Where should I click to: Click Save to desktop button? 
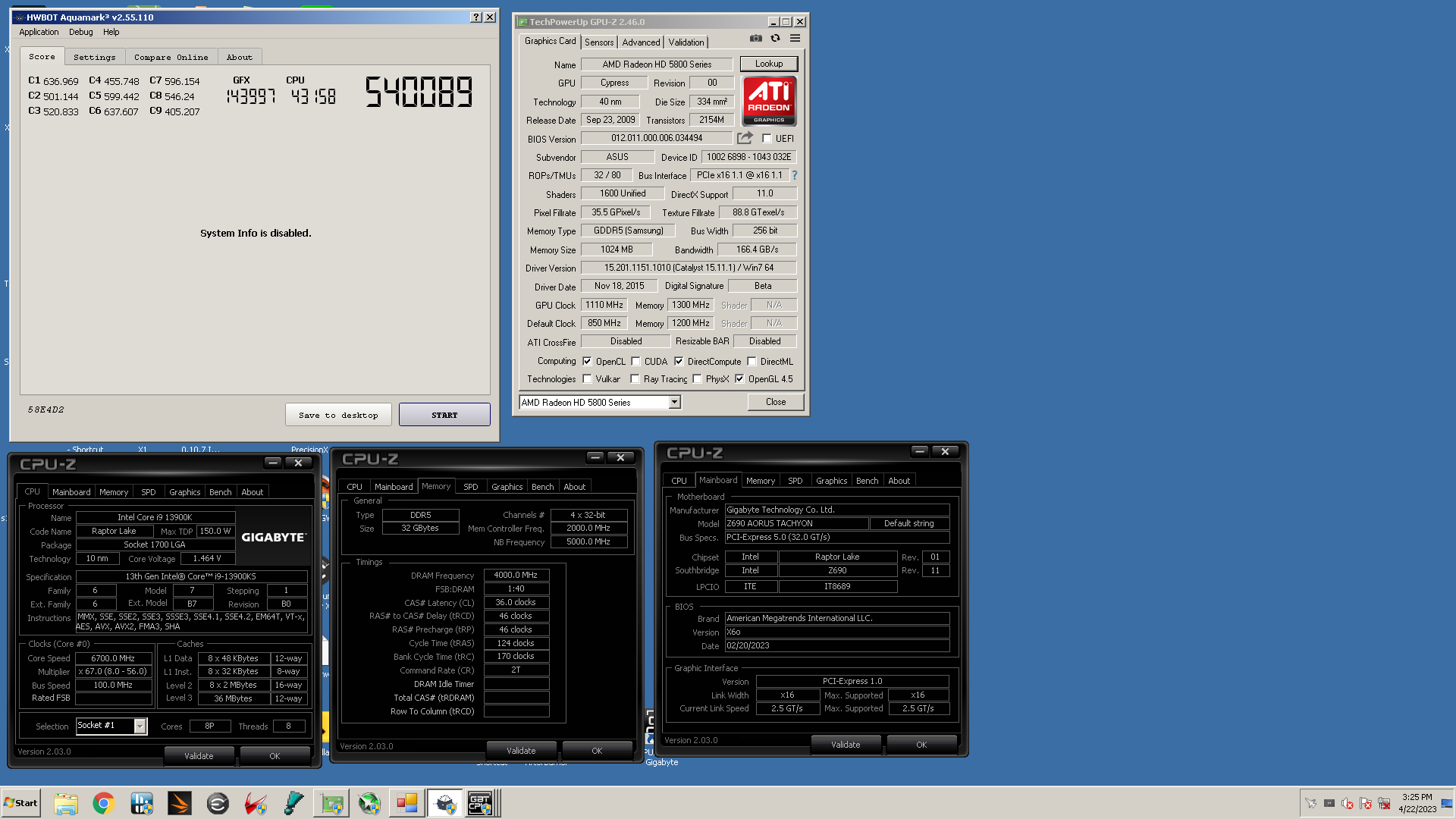coord(338,415)
